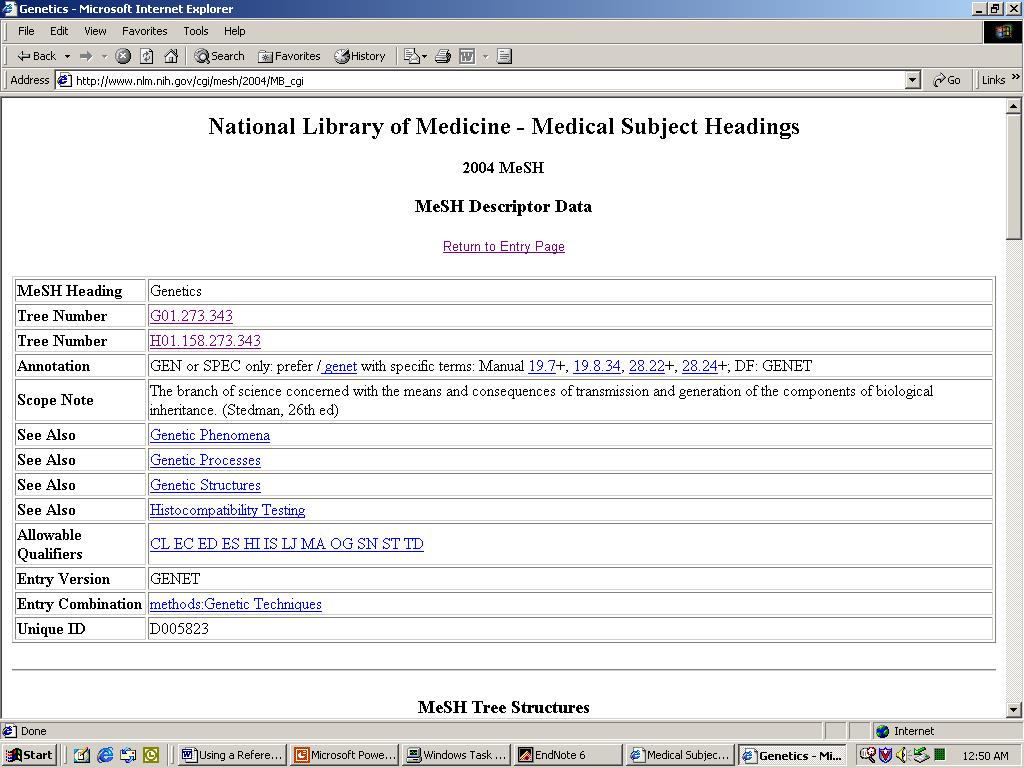Open the Tools menu
Screen dimensions: 1024x768
(195, 31)
